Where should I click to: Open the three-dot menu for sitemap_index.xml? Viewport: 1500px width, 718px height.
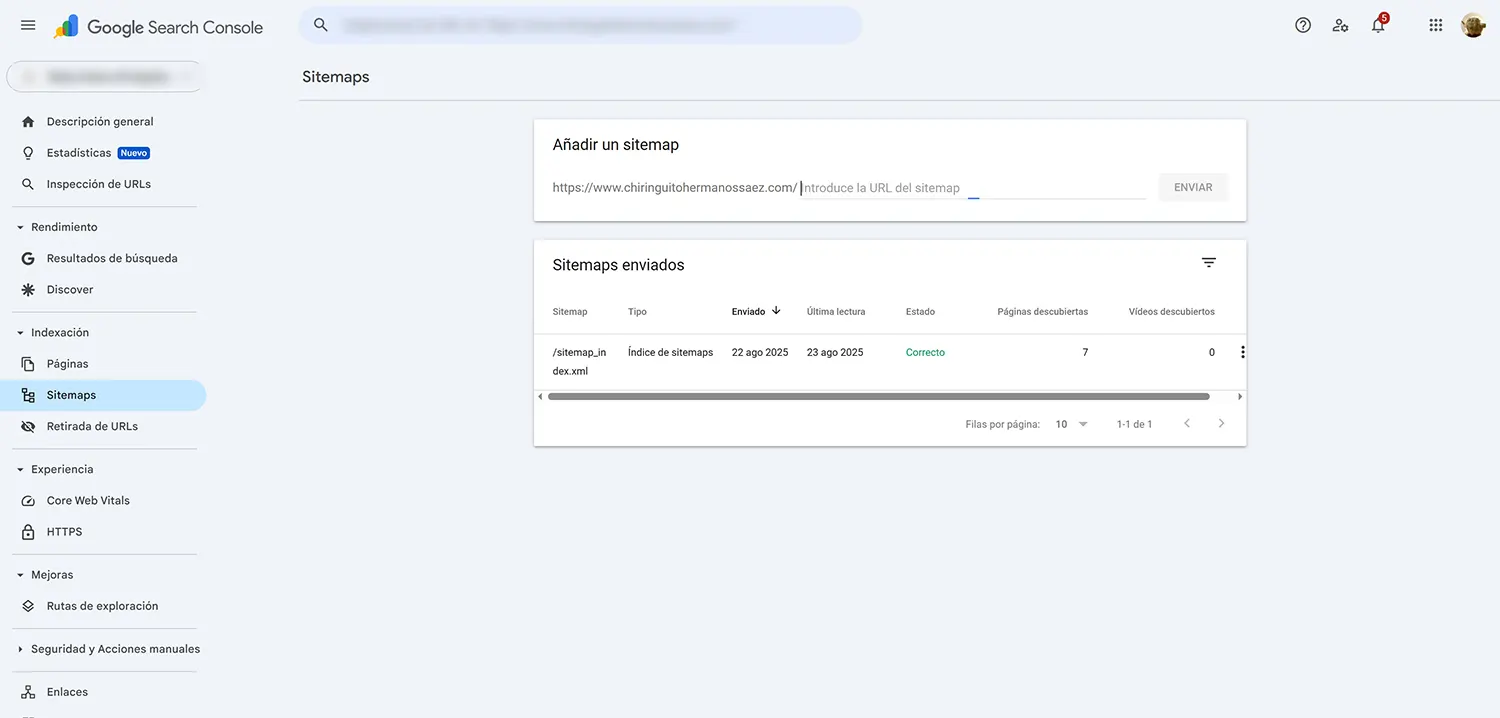point(1241,352)
